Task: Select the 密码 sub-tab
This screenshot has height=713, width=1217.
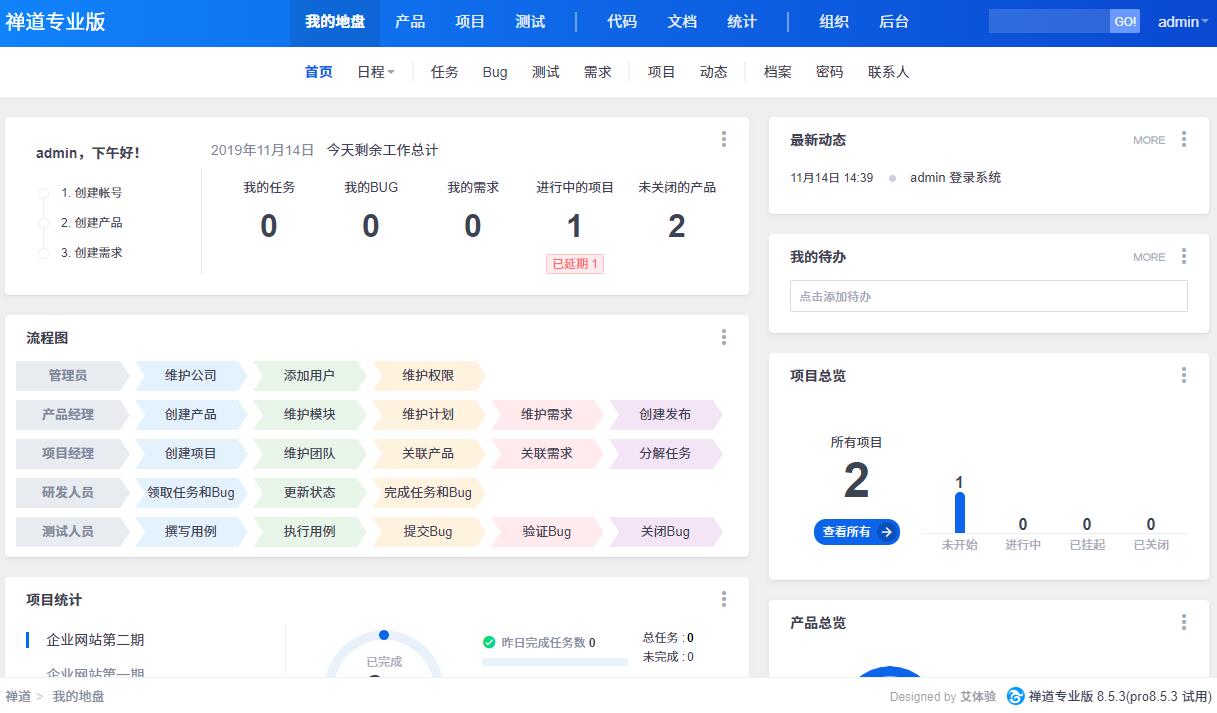Action: pyautogui.click(x=830, y=72)
